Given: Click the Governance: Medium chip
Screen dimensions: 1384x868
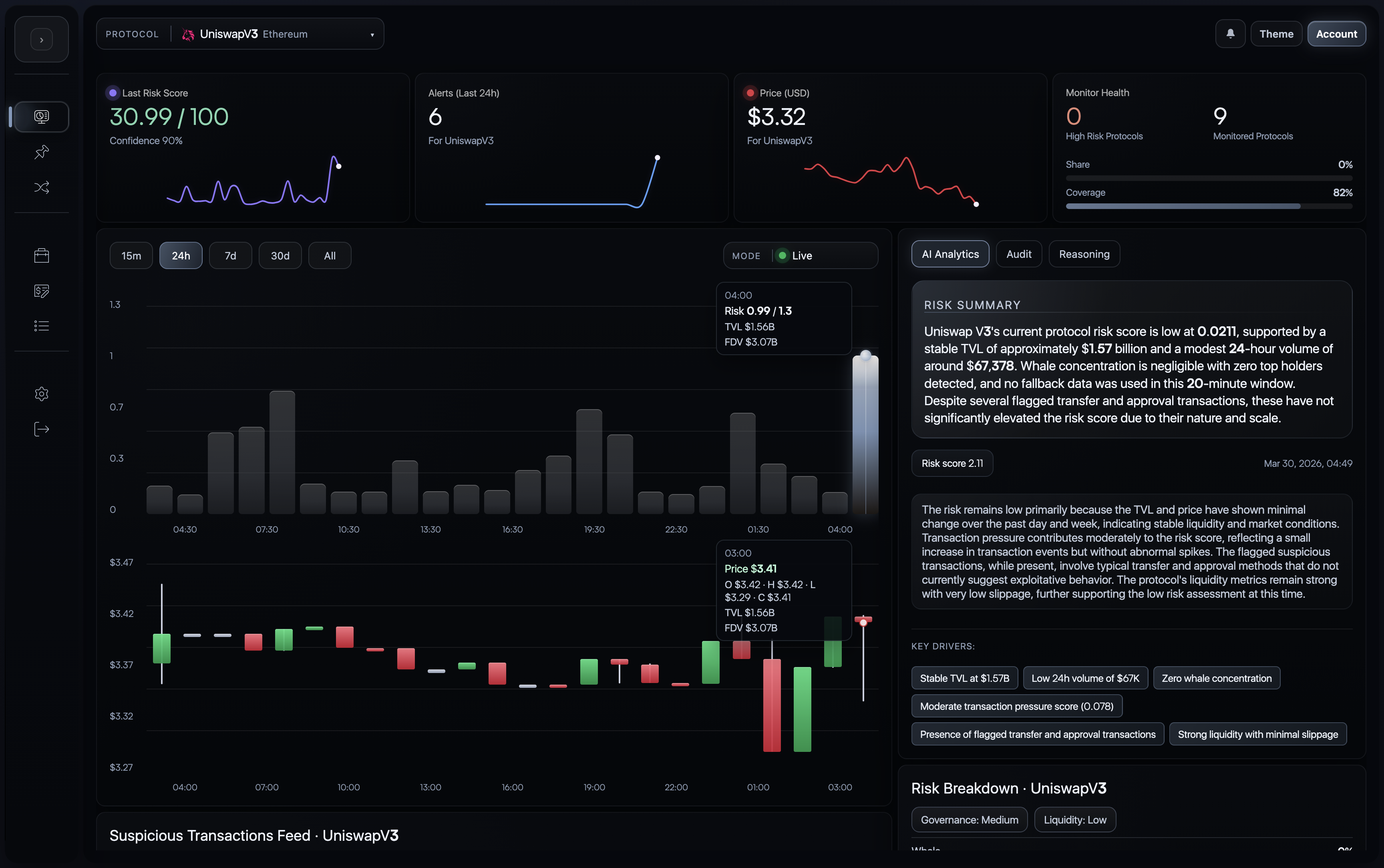Looking at the screenshot, I should [x=969, y=820].
